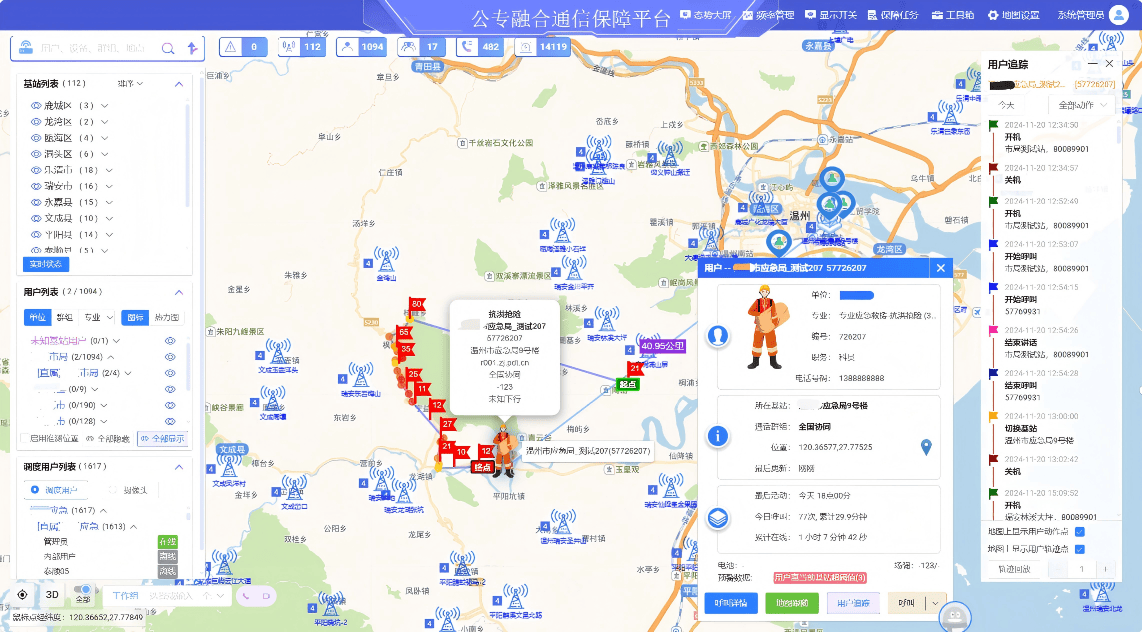Switch to the 热力图 tab
Viewport: 1142px width, 632px height.
pyautogui.click(x=166, y=317)
